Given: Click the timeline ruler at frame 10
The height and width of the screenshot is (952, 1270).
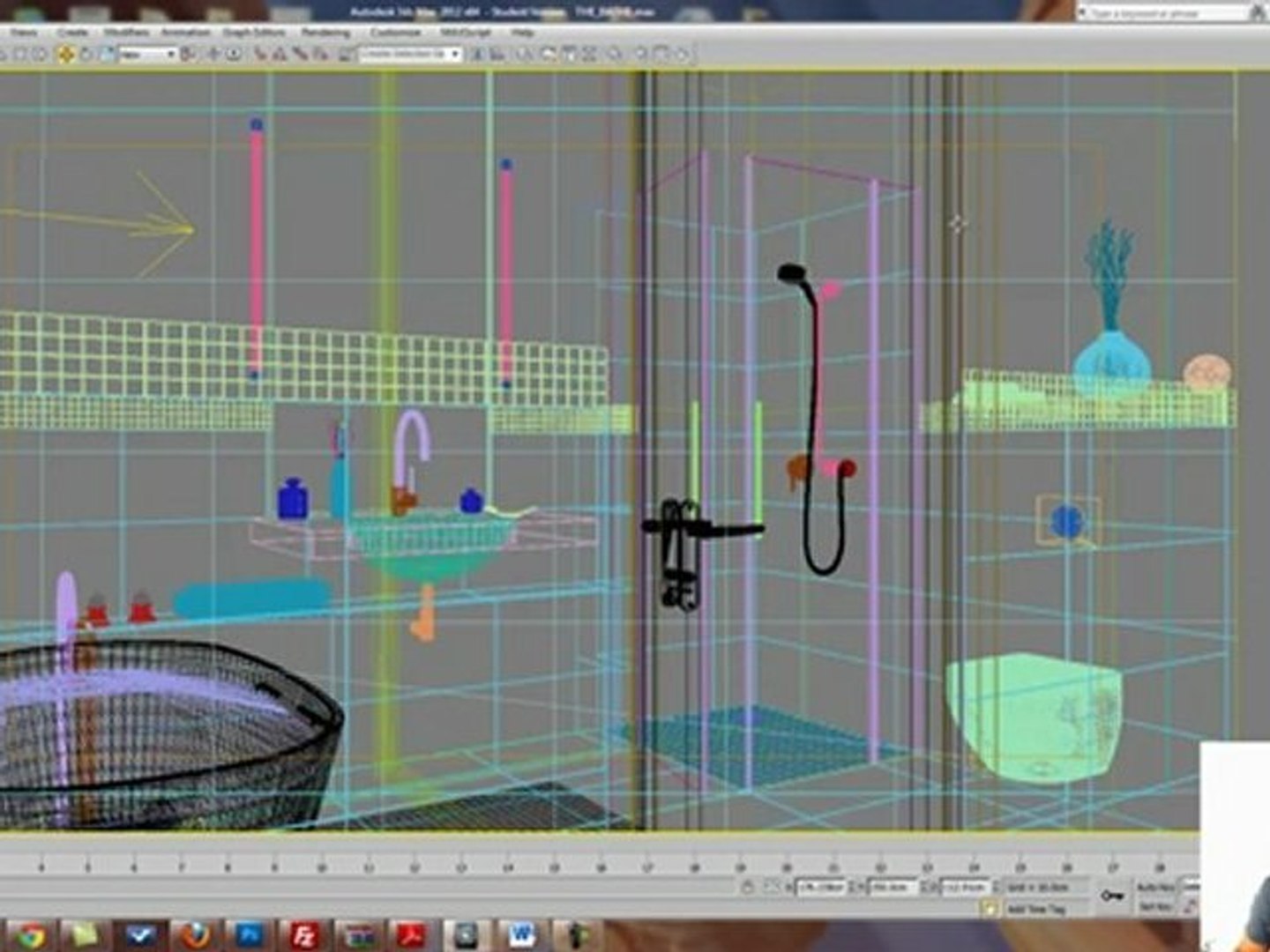Looking at the screenshot, I should point(321,867).
